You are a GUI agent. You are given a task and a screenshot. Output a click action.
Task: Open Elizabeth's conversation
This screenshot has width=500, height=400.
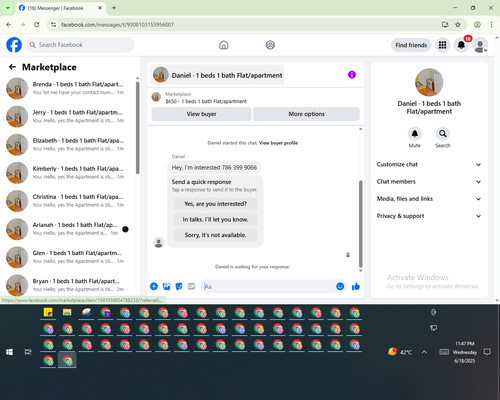(68, 145)
